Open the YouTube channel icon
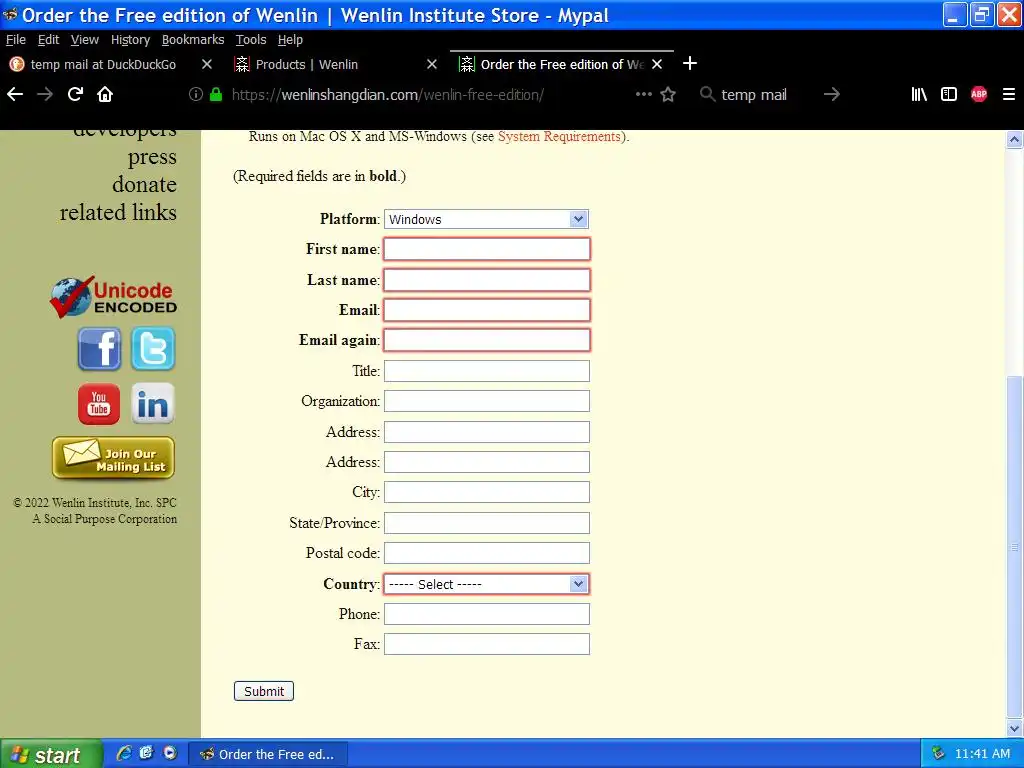The height and width of the screenshot is (768, 1024). pyautogui.click(x=99, y=404)
